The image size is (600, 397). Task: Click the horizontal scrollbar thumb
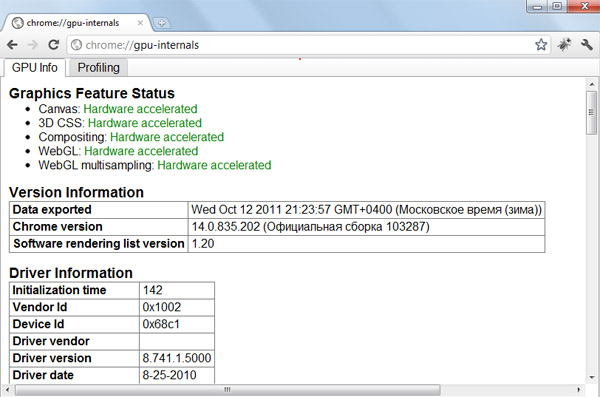point(227,390)
